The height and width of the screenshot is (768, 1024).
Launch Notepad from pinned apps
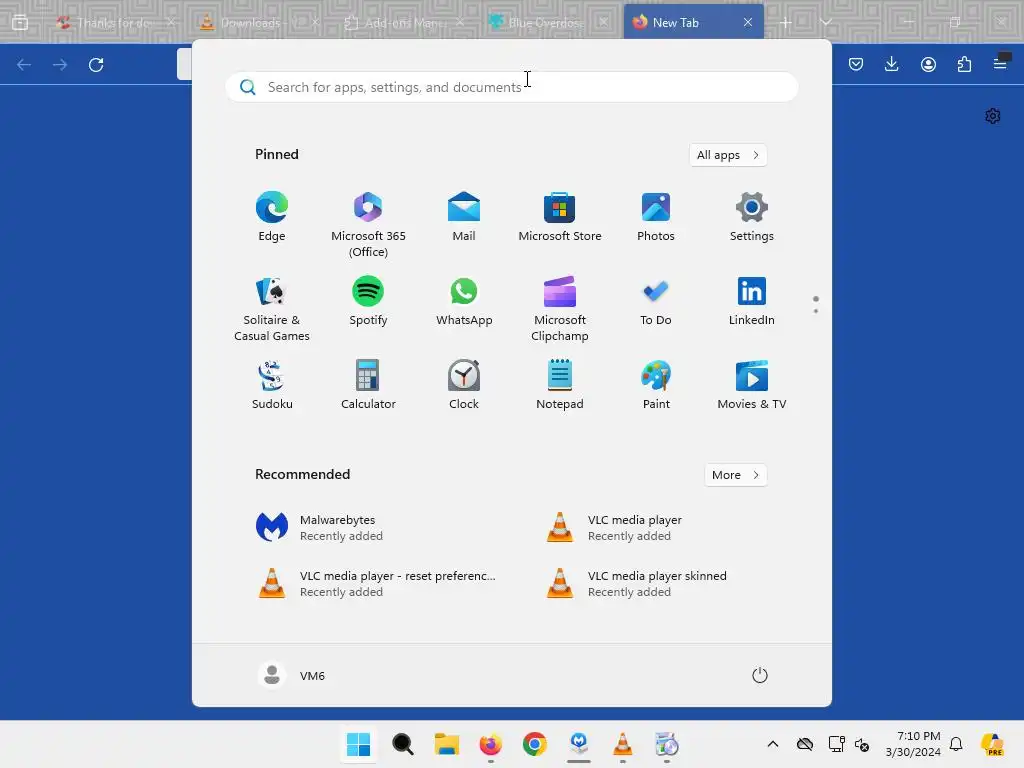point(560,385)
